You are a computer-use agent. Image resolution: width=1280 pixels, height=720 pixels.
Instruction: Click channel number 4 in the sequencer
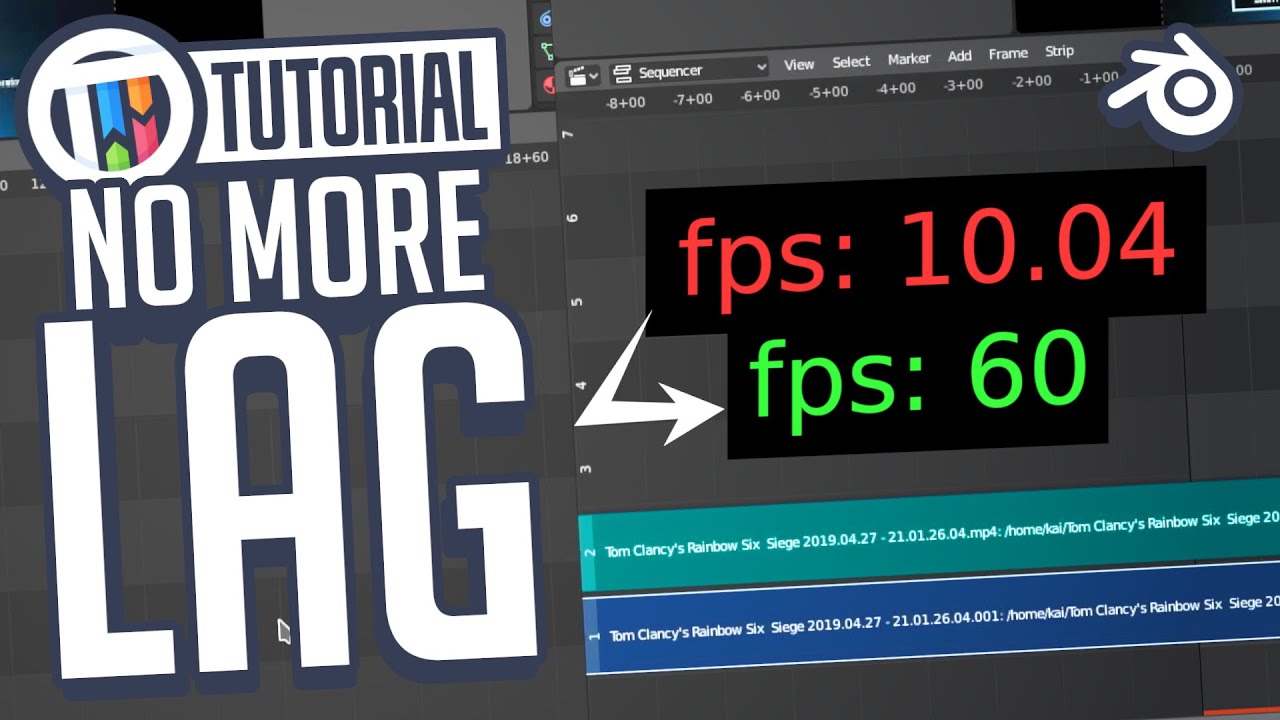(x=579, y=385)
